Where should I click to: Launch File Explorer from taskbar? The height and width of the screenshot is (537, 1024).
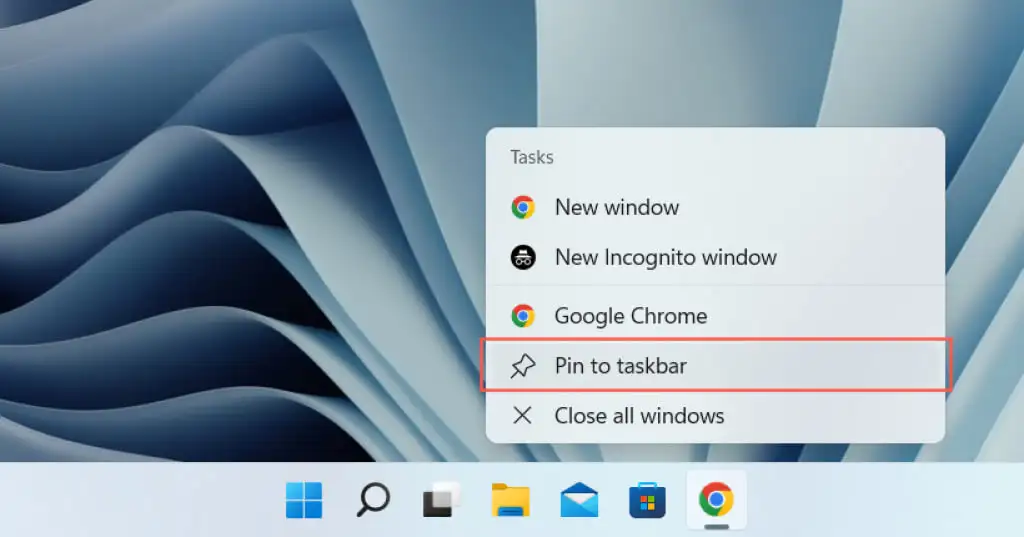coord(510,500)
